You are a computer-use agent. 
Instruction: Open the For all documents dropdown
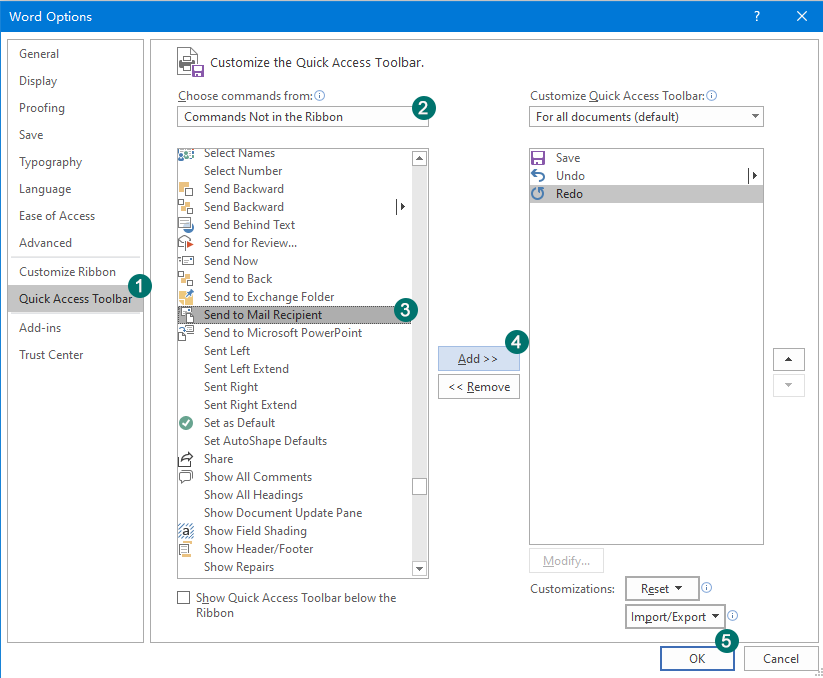click(646, 117)
